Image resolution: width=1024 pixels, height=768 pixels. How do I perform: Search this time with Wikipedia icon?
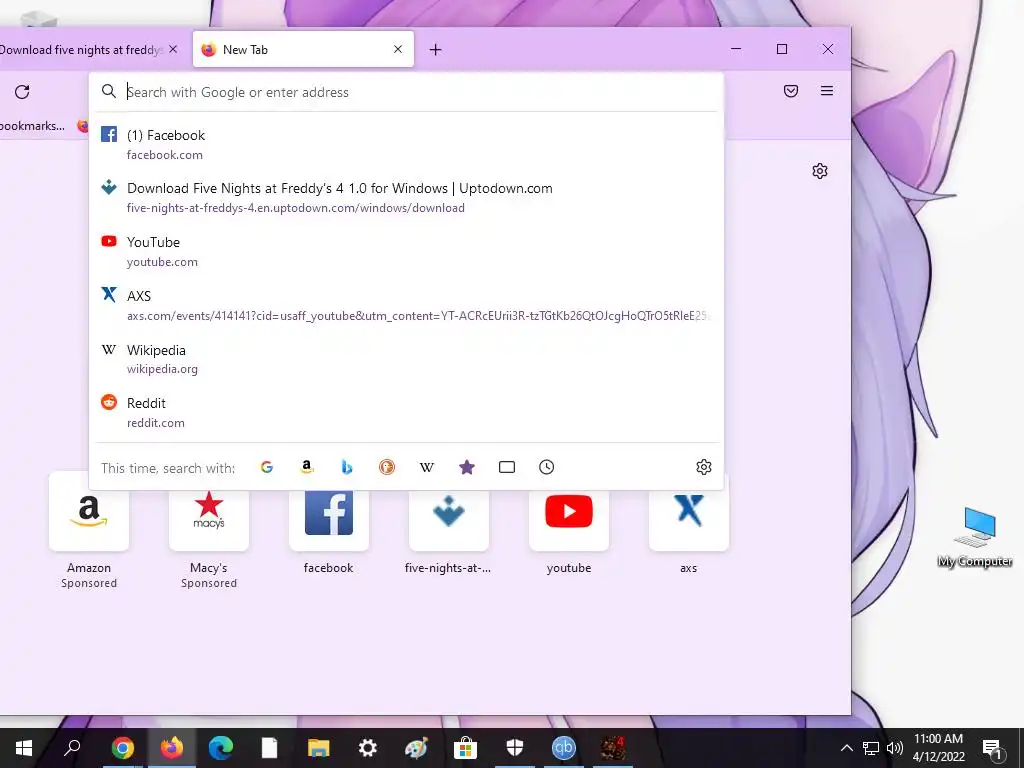point(426,467)
